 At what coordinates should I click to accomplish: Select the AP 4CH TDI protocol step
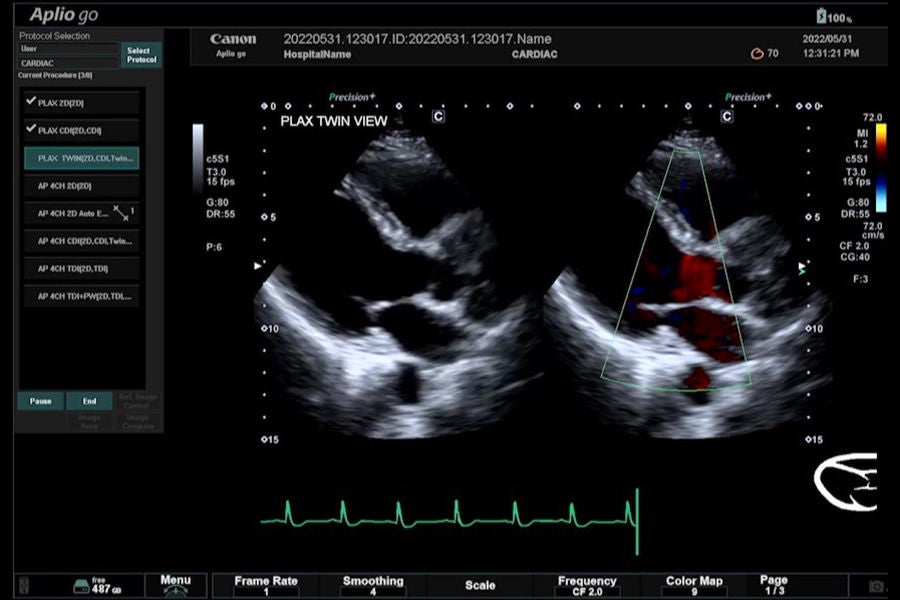[82, 269]
